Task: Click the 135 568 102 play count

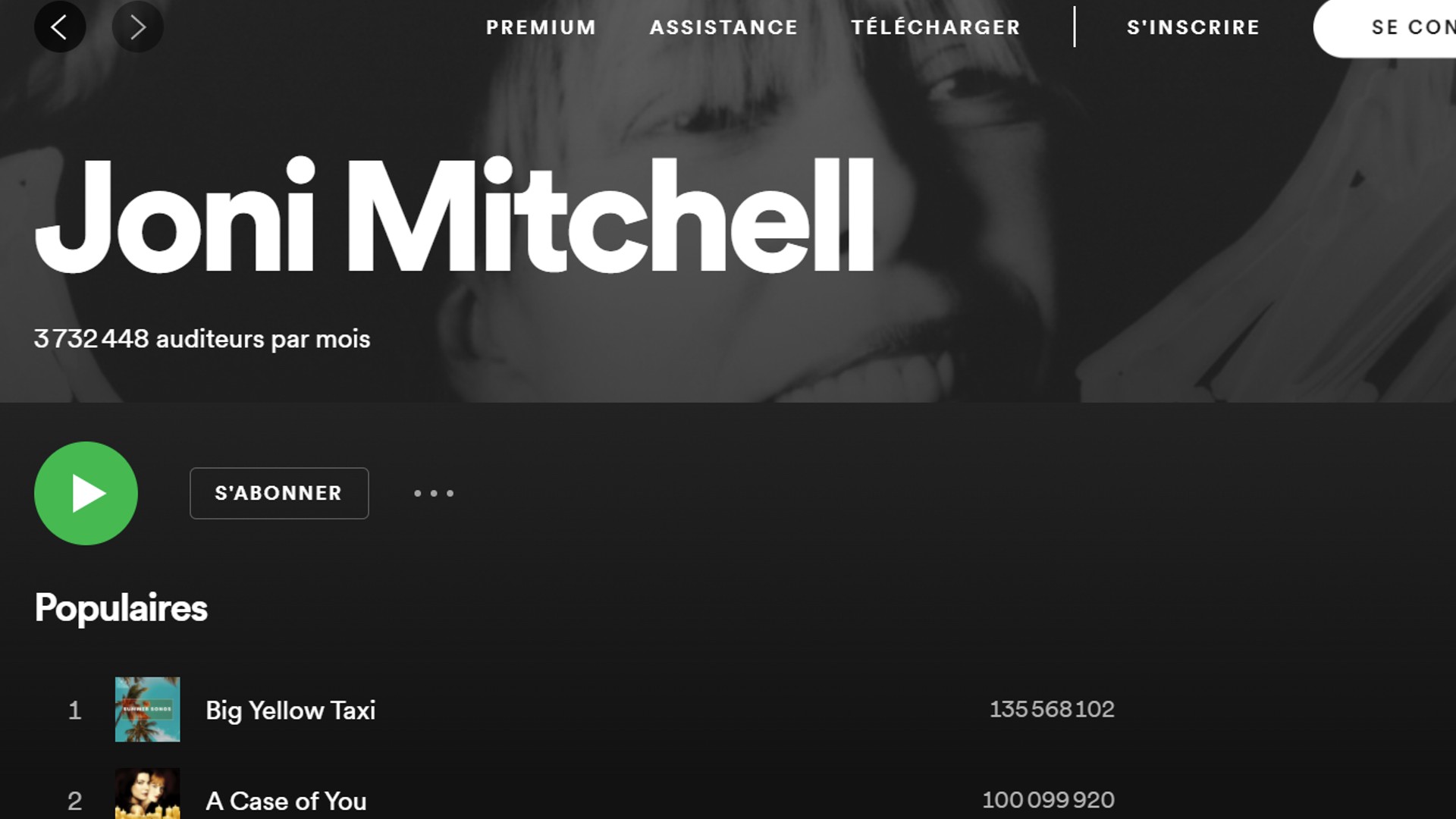Action: (x=1052, y=709)
